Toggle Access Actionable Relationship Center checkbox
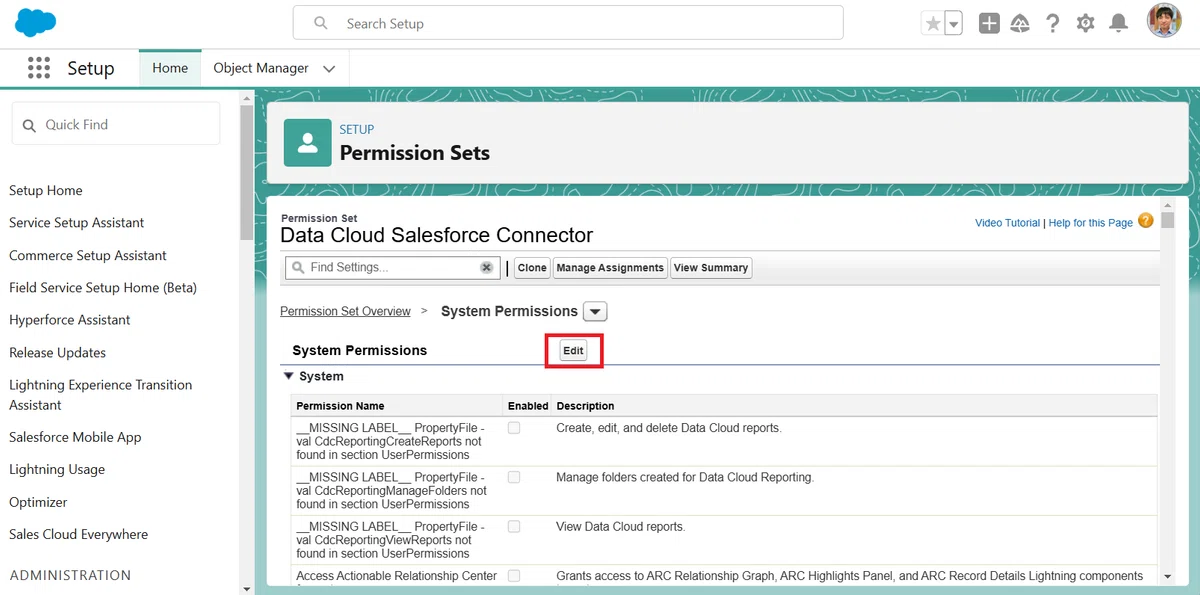 tap(514, 576)
